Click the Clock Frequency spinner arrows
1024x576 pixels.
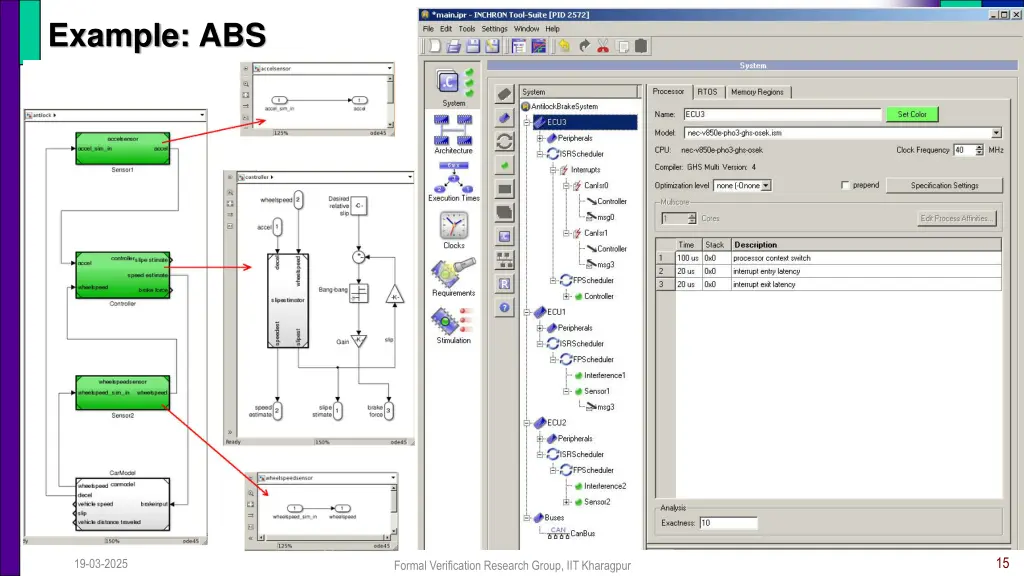[x=979, y=150]
